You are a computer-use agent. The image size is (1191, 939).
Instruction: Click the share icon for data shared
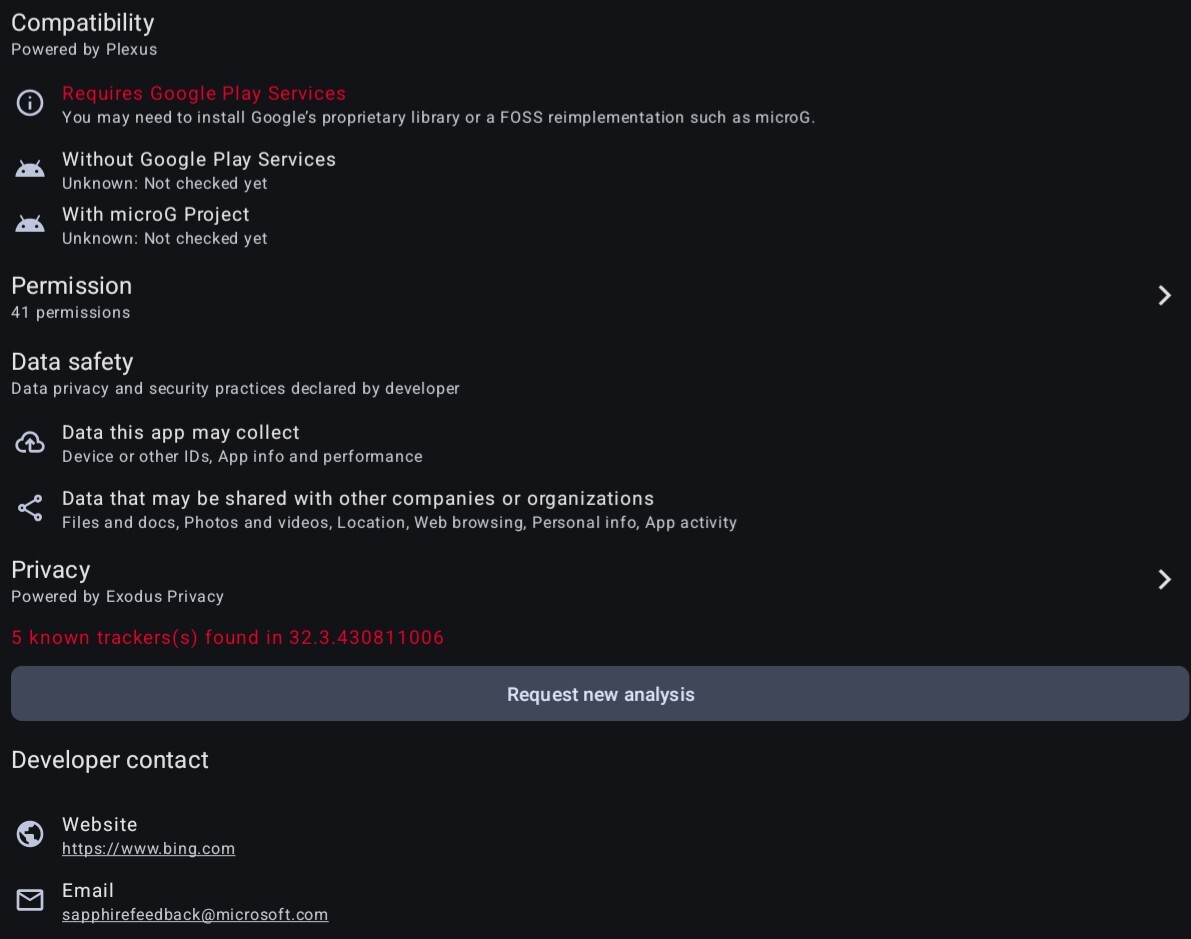click(x=30, y=508)
